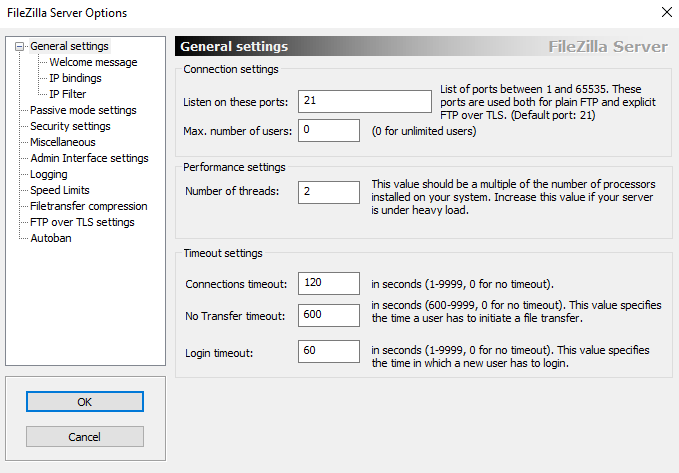
Task: Click the Listen on these ports field
Action: tap(363, 102)
